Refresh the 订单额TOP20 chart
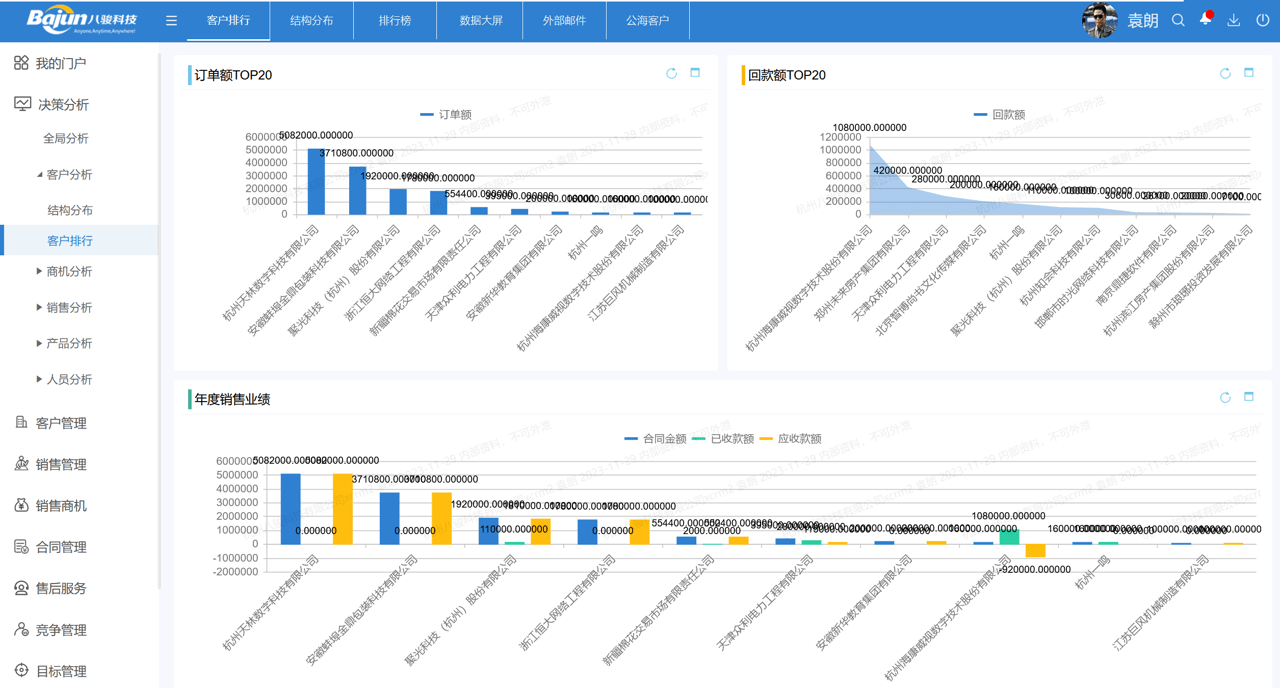 point(671,73)
